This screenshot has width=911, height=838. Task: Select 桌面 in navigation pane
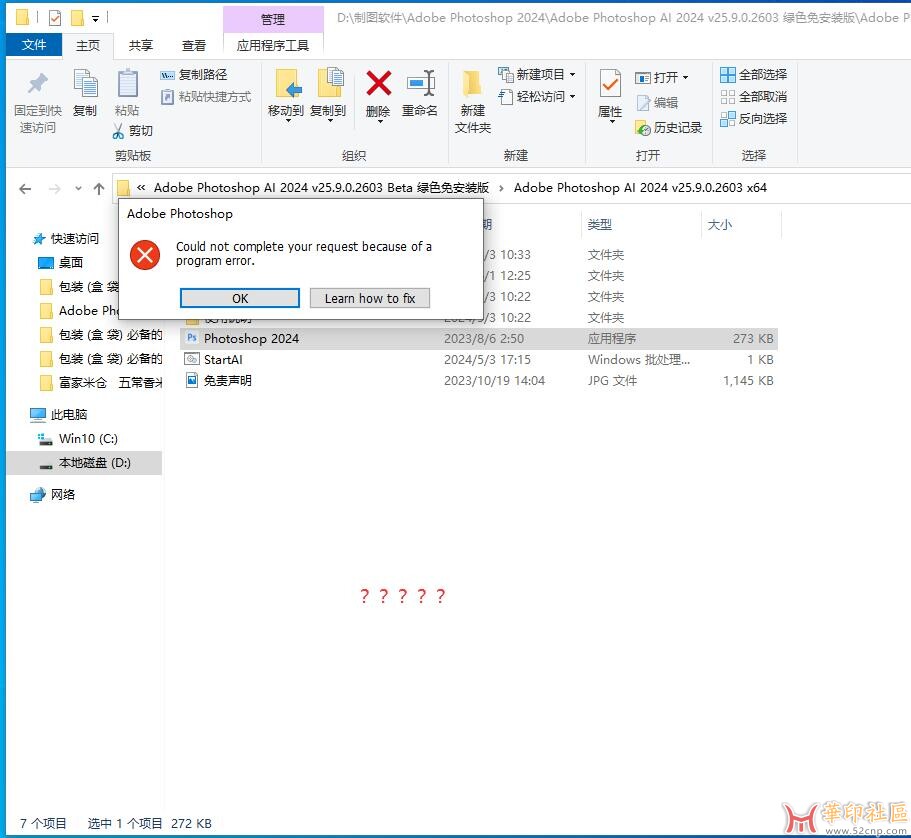(x=70, y=263)
